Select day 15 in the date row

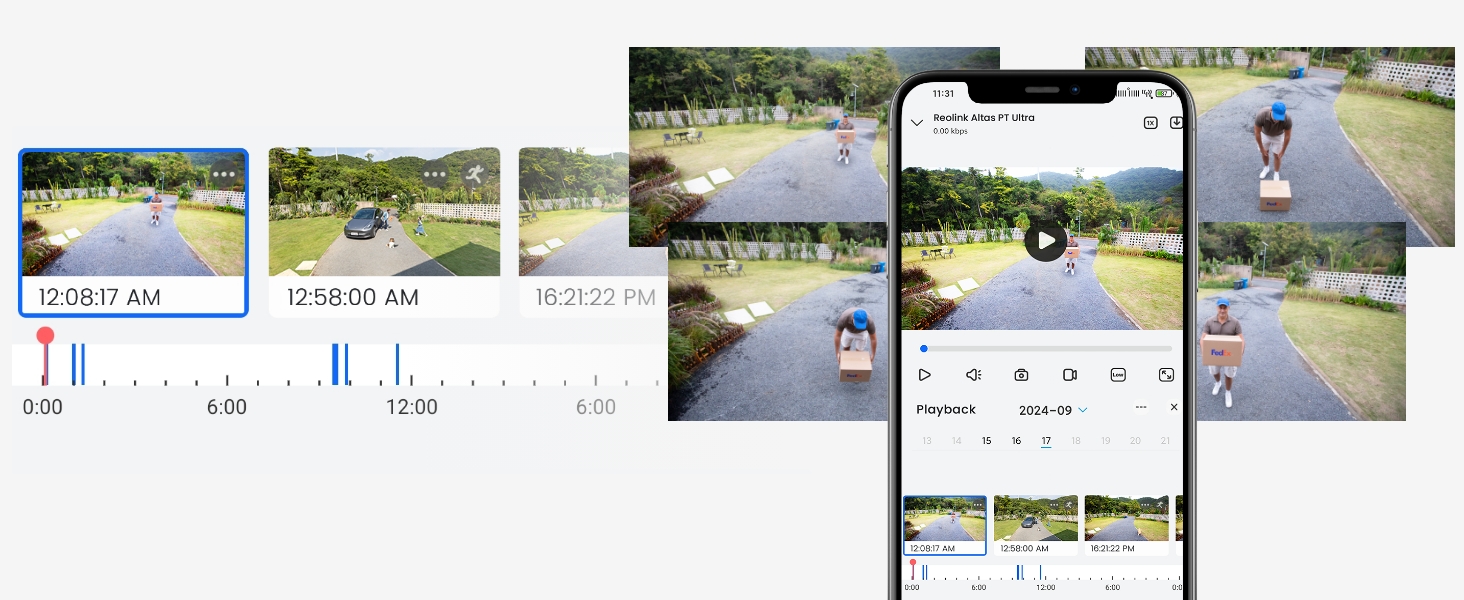click(986, 441)
